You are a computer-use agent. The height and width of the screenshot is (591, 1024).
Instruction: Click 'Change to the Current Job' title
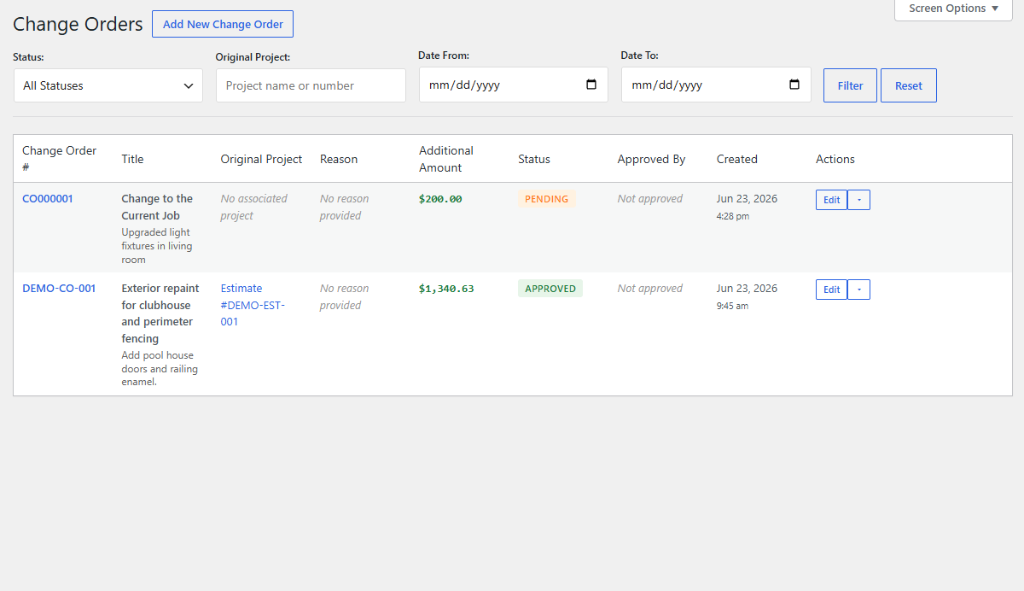157,207
